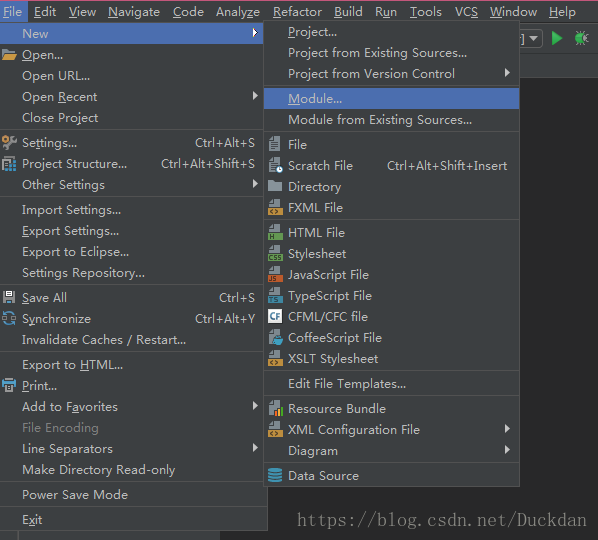Expand the XML Configuration File arrow
598x540 pixels.
[x=507, y=429]
